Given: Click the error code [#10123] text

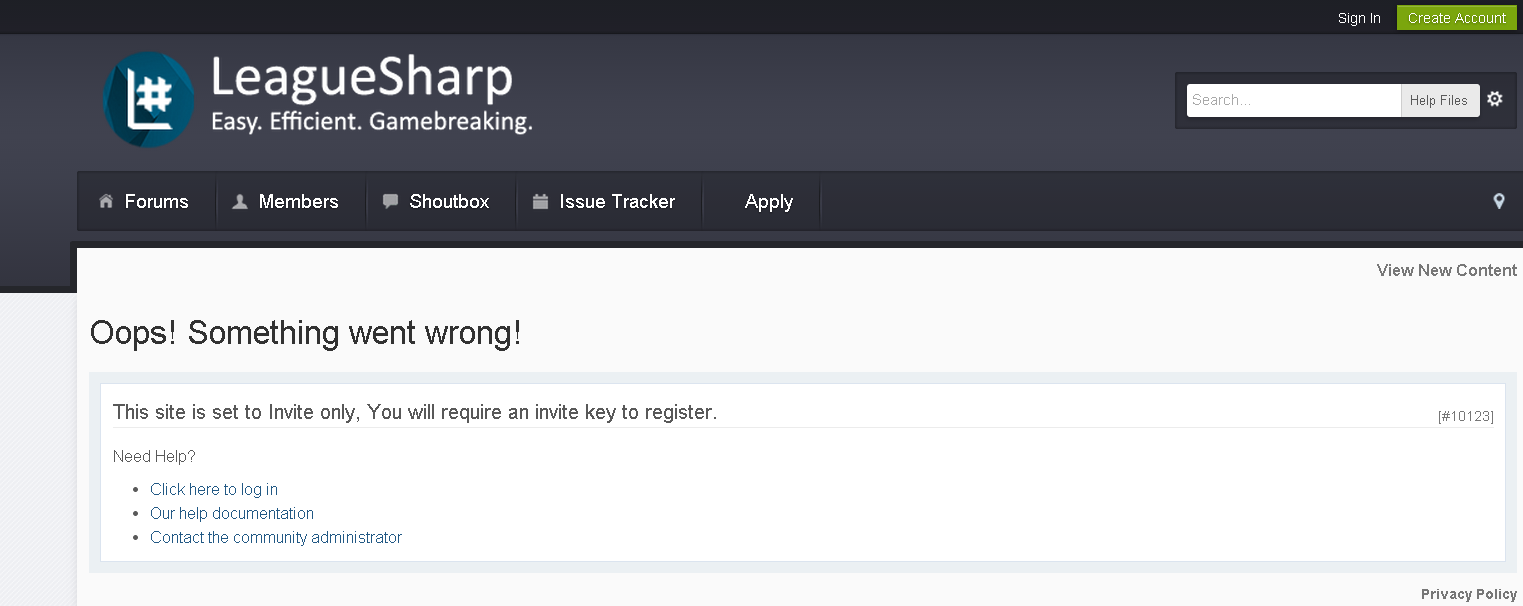Looking at the screenshot, I should 1466,416.
